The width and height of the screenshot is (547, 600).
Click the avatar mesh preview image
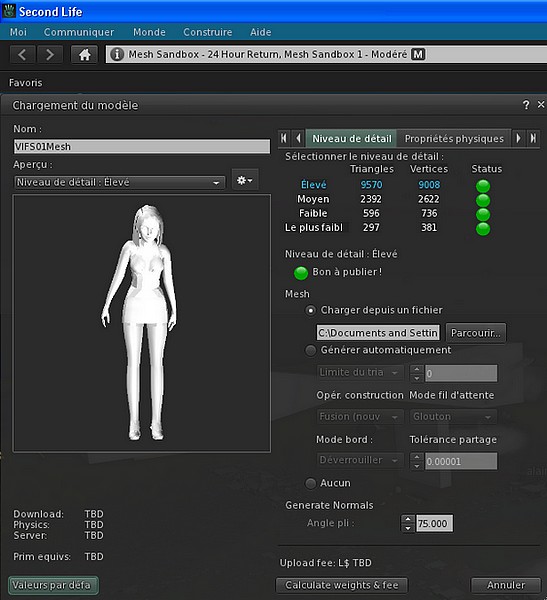(142, 323)
